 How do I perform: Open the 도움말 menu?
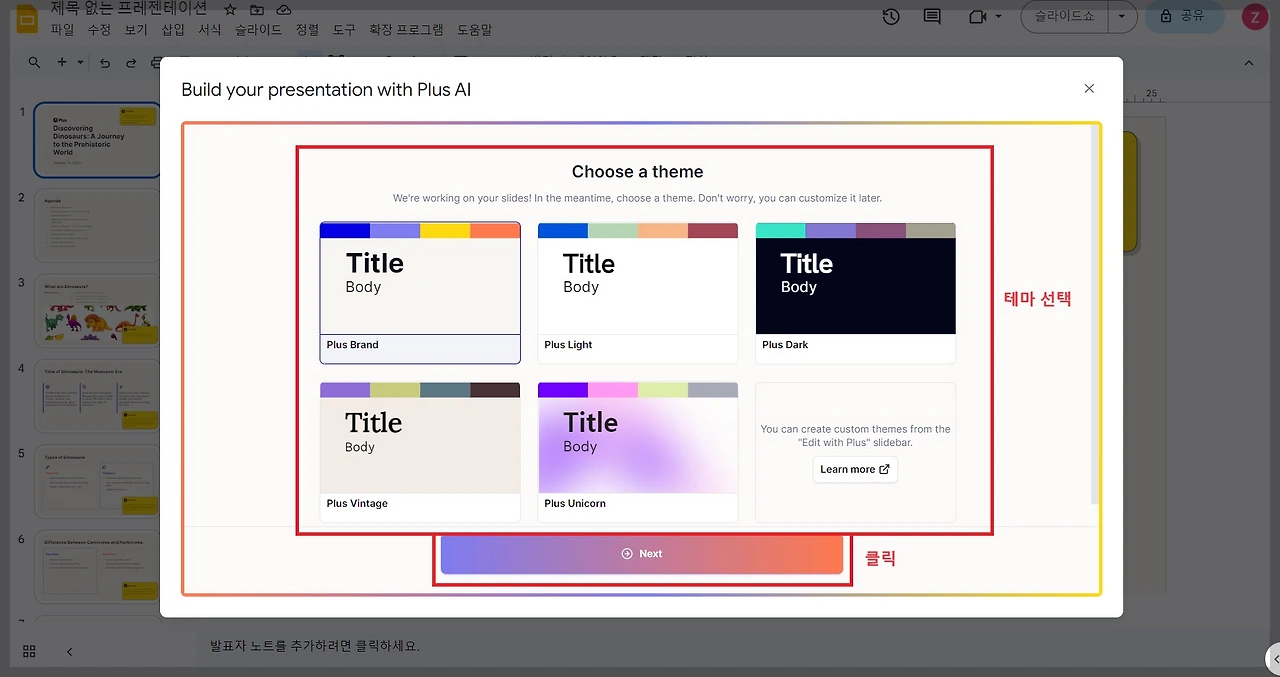(474, 30)
